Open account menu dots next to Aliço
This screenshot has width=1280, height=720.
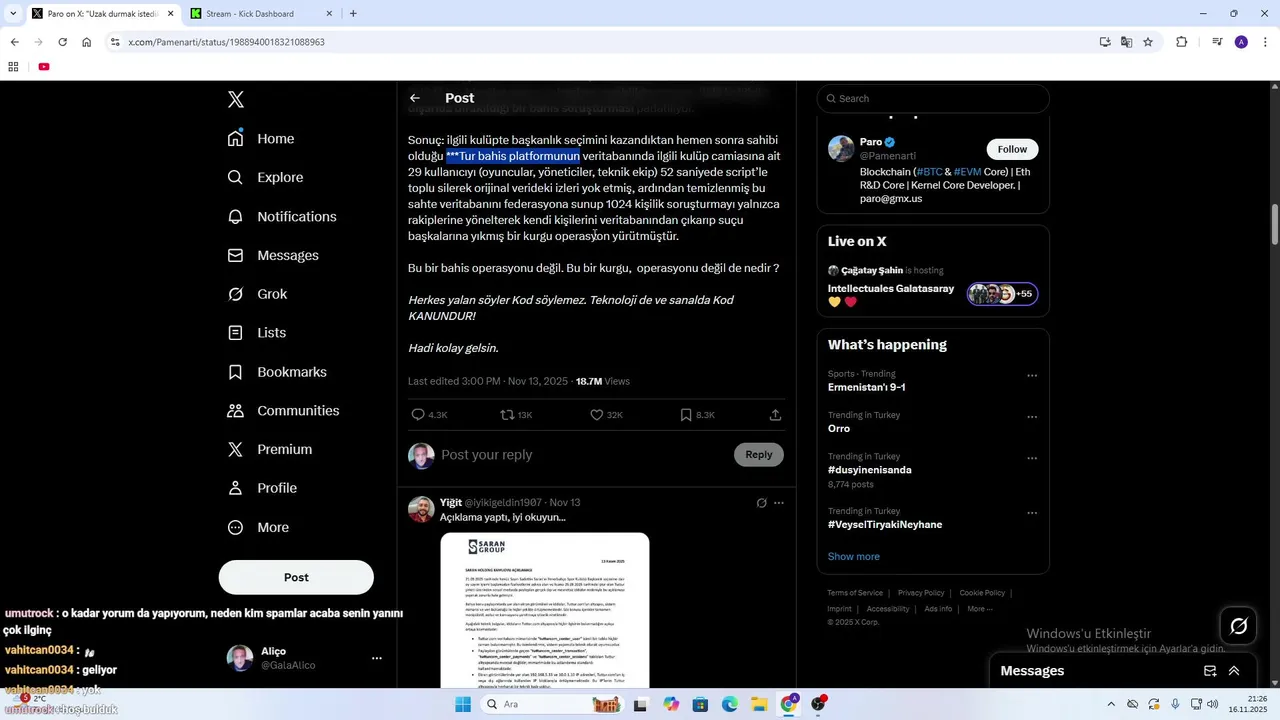coord(377,658)
